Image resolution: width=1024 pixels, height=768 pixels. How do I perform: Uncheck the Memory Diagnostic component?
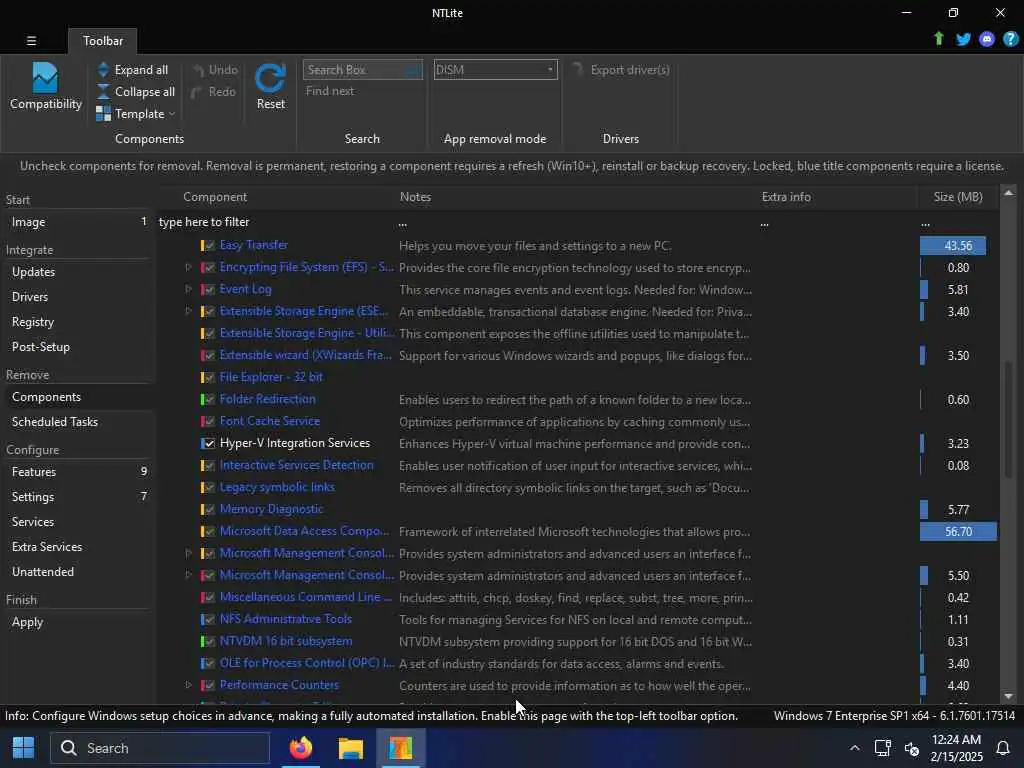(x=208, y=509)
